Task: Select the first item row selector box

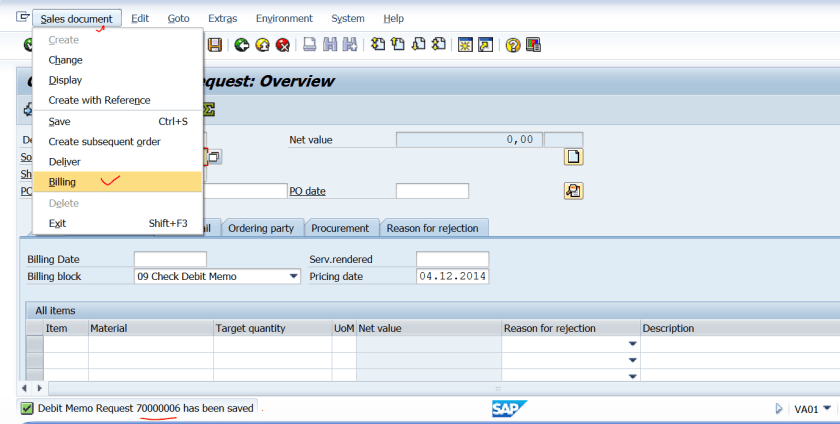Action: 34,344
